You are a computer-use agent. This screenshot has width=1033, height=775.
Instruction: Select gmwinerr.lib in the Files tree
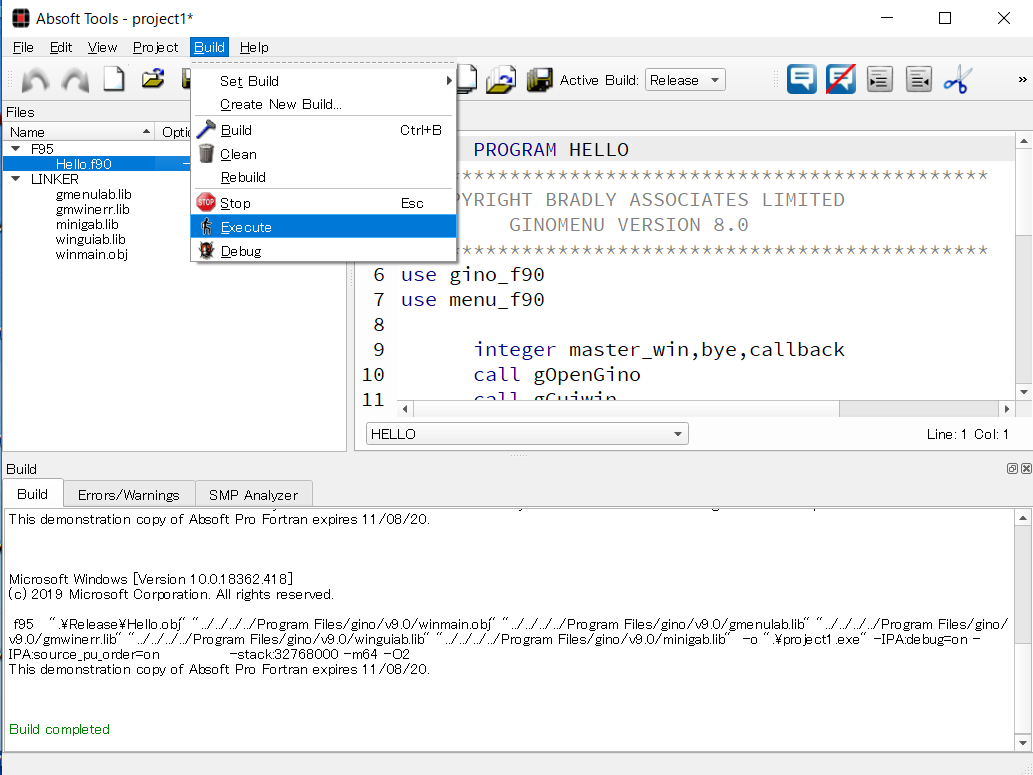click(93, 210)
